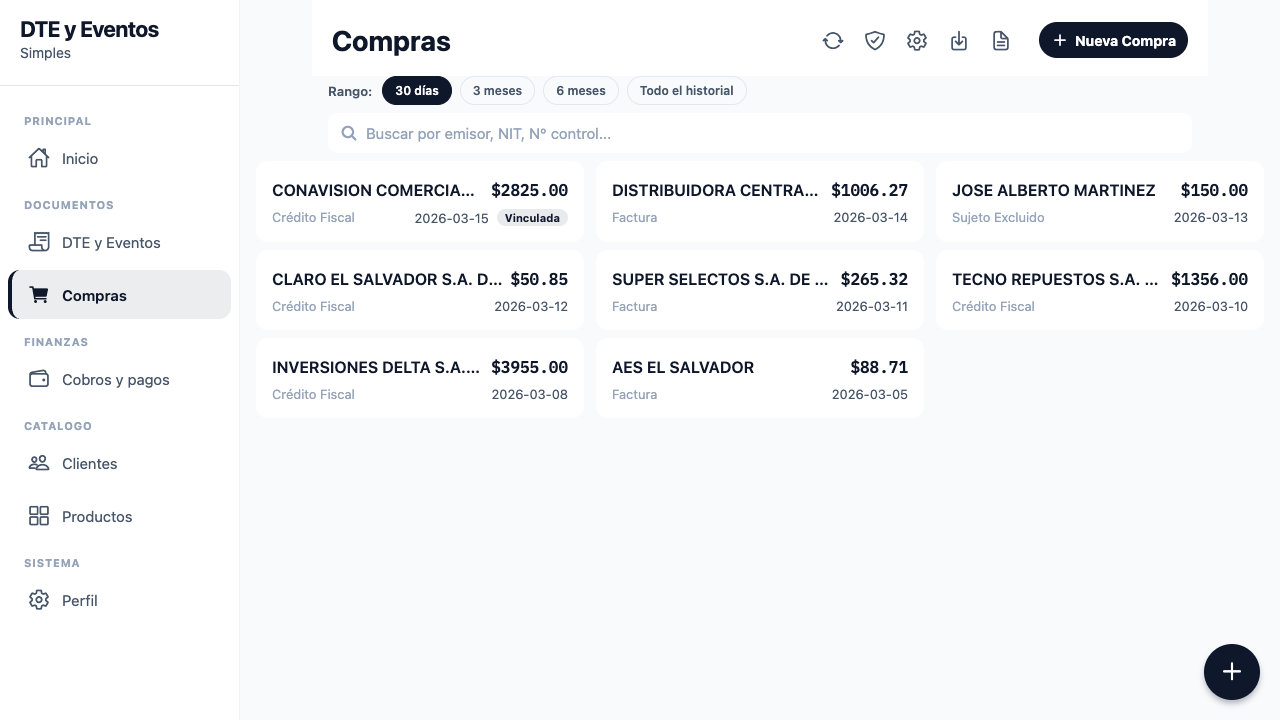
Task: Open the settings gear icon in header
Action: (x=917, y=40)
